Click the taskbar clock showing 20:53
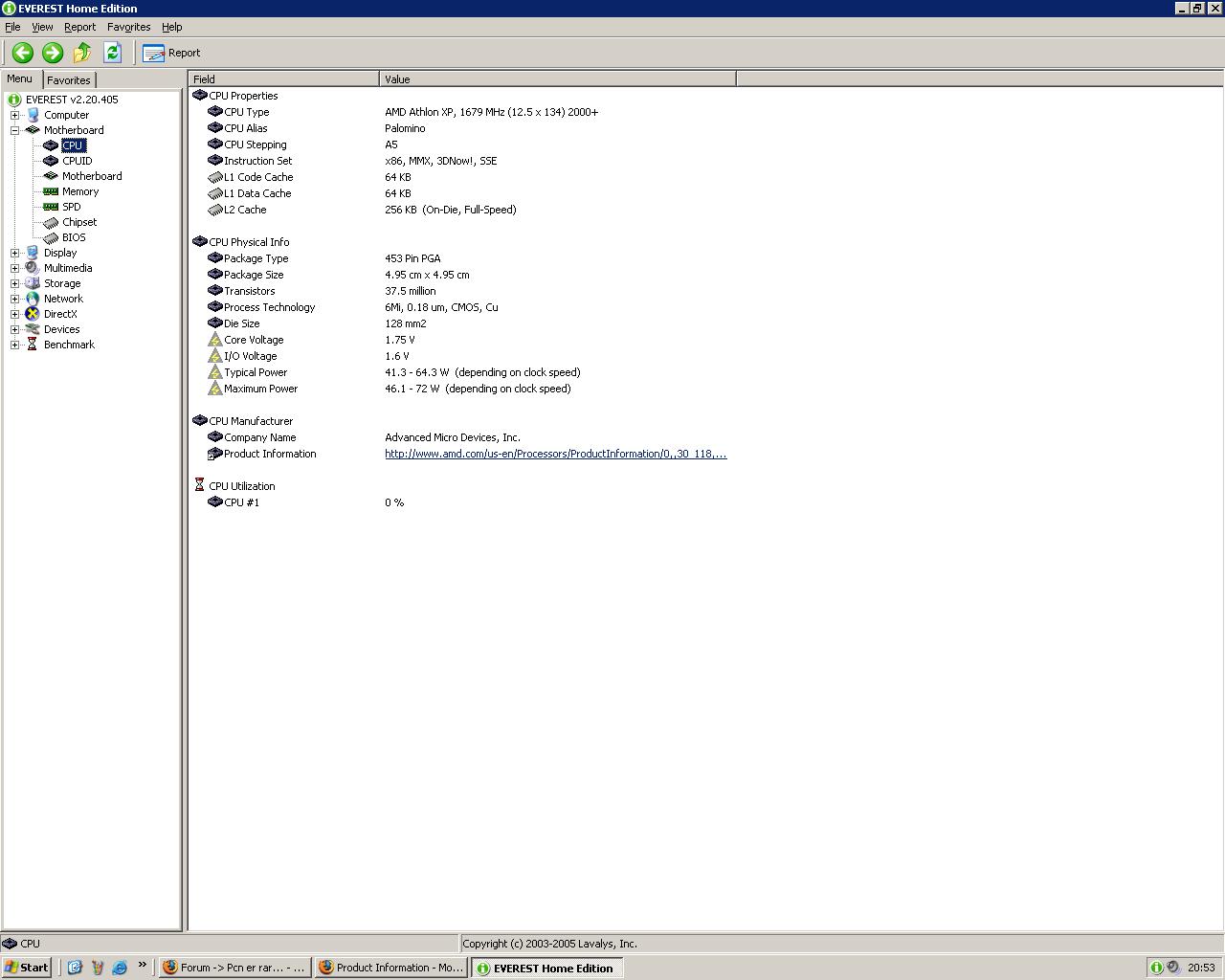The width and height of the screenshot is (1225, 980). pos(1201,968)
